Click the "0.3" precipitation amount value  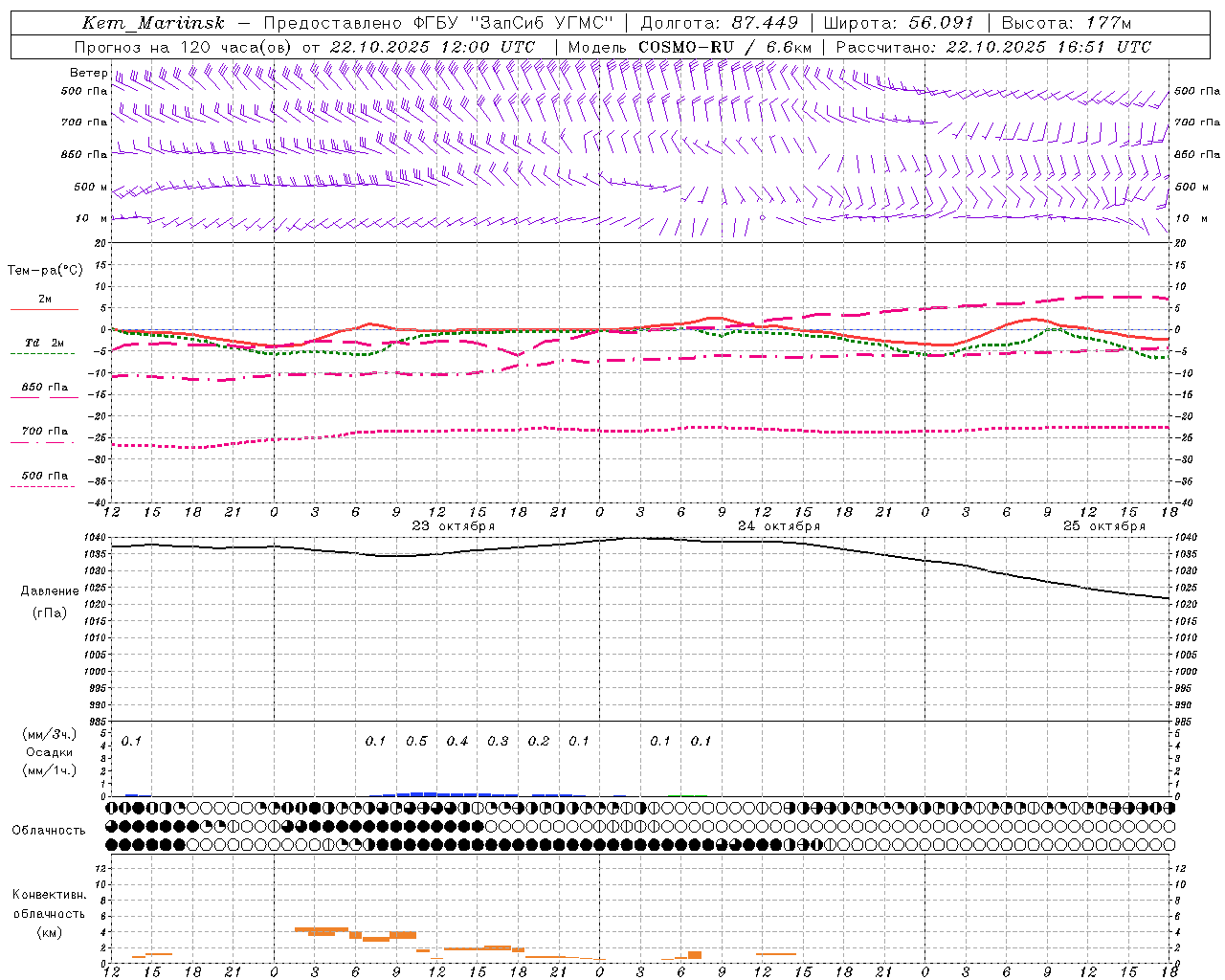498,742
